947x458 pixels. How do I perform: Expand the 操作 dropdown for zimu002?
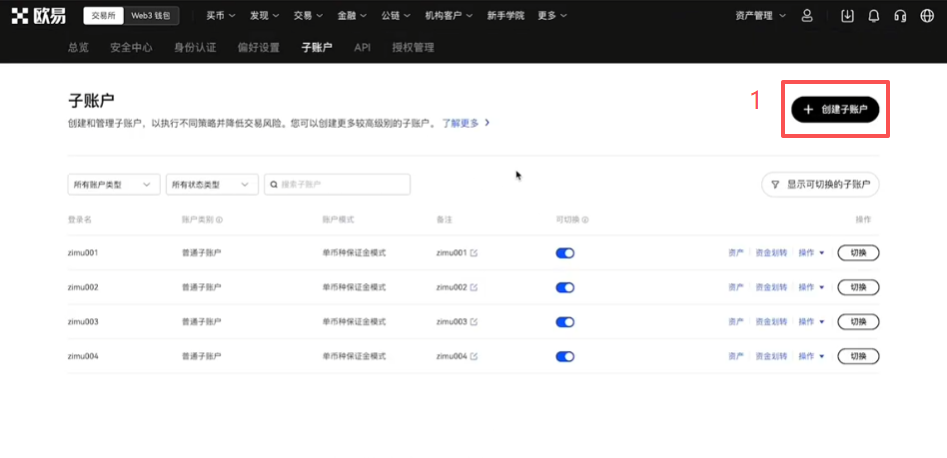point(811,287)
